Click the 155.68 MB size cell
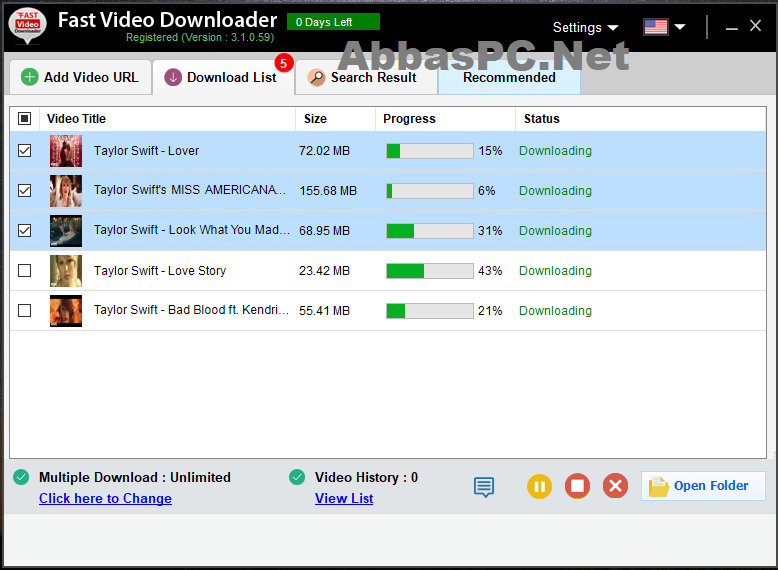 click(x=328, y=191)
